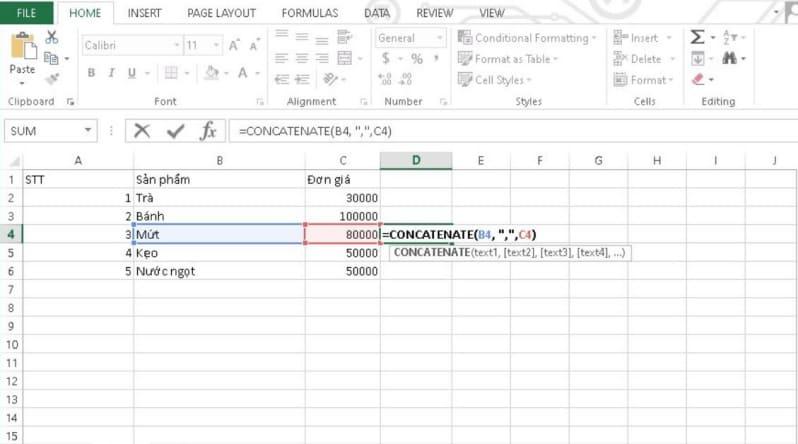Image resolution: width=798 pixels, height=444 pixels.
Task: Click the Clear eraser icon
Action: pos(698,80)
